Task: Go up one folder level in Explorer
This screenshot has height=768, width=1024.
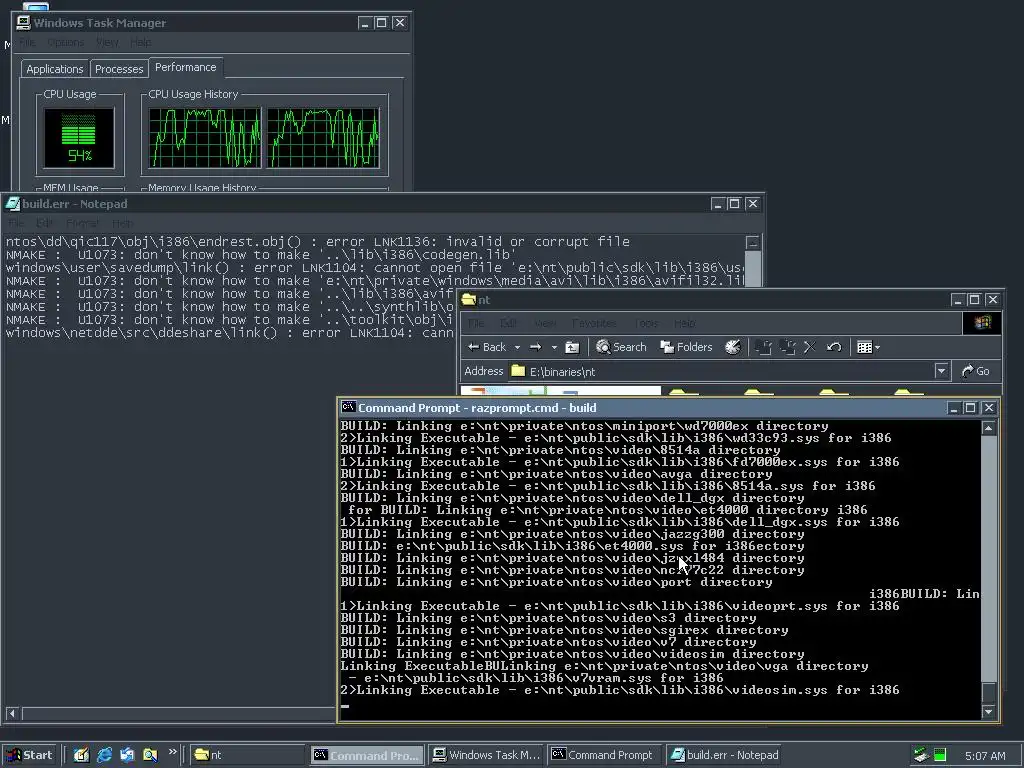Action: tap(572, 347)
